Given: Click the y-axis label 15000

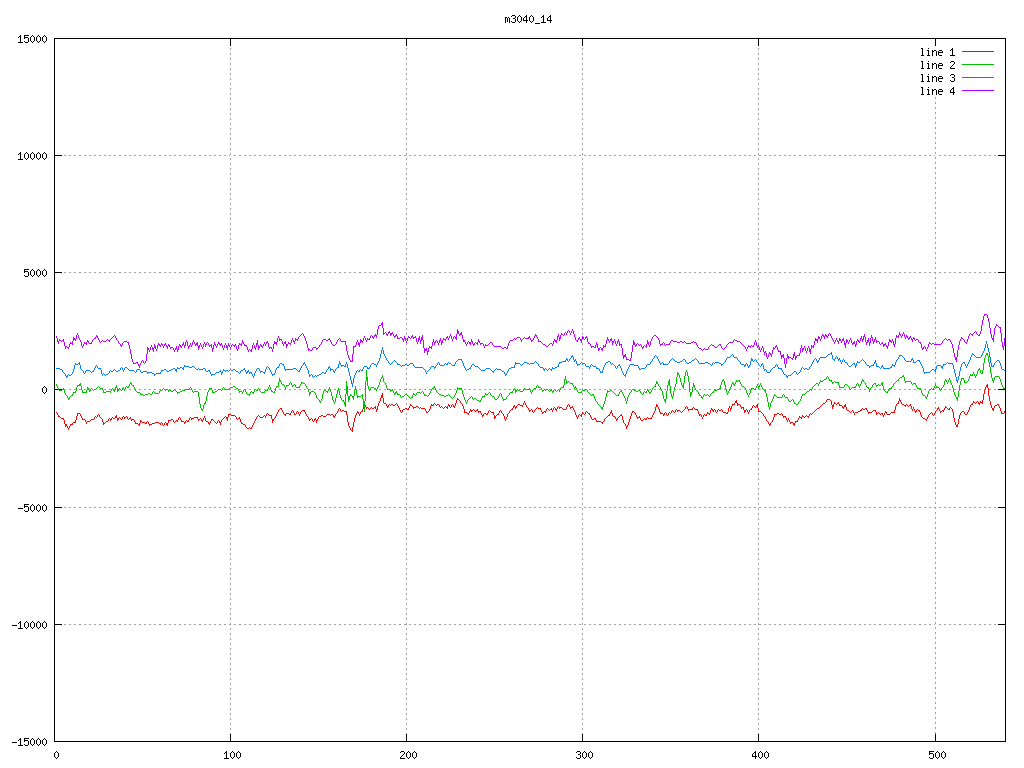Looking at the screenshot, I should tap(32, 39).
